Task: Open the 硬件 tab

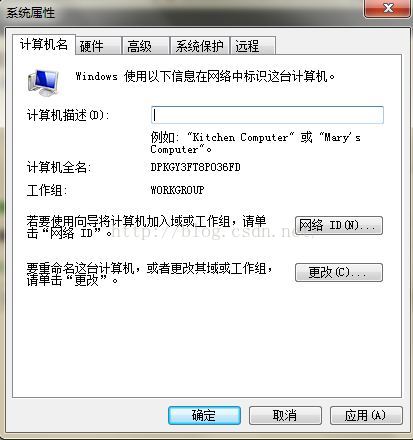Action: [98, 46]
